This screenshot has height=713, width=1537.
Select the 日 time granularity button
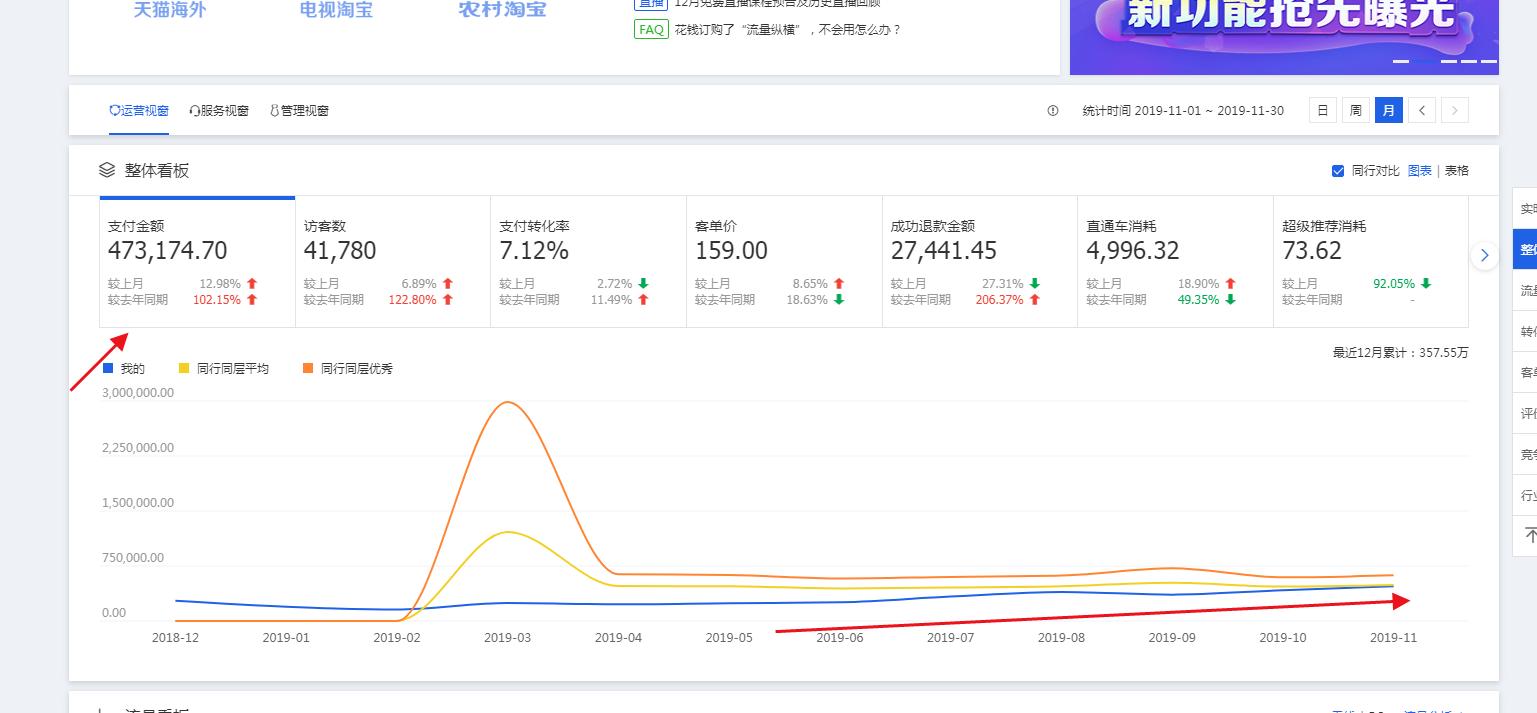pos(1323,111)
